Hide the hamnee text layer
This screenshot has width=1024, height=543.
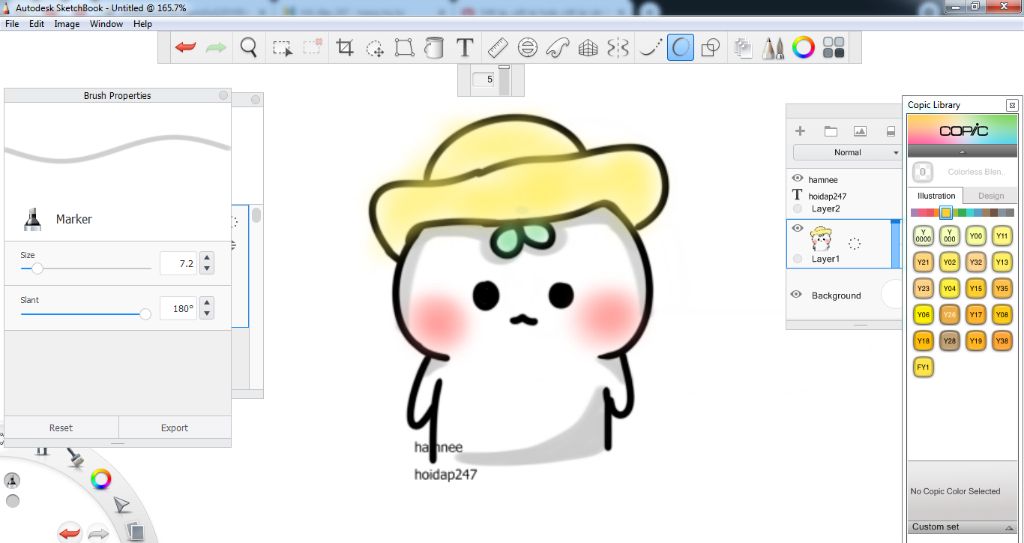[797, 178]
